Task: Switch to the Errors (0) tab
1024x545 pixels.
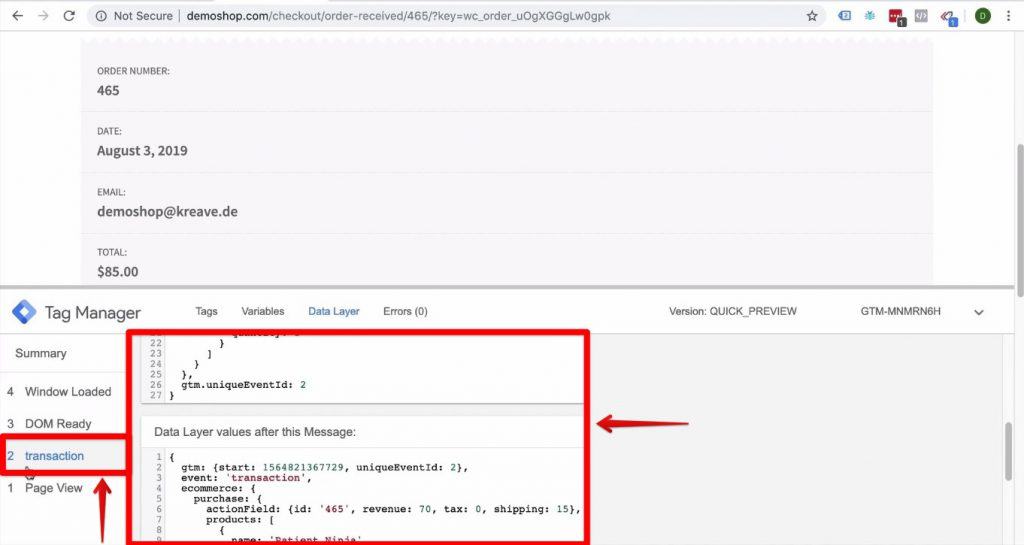Action: (x=405, y=311)
